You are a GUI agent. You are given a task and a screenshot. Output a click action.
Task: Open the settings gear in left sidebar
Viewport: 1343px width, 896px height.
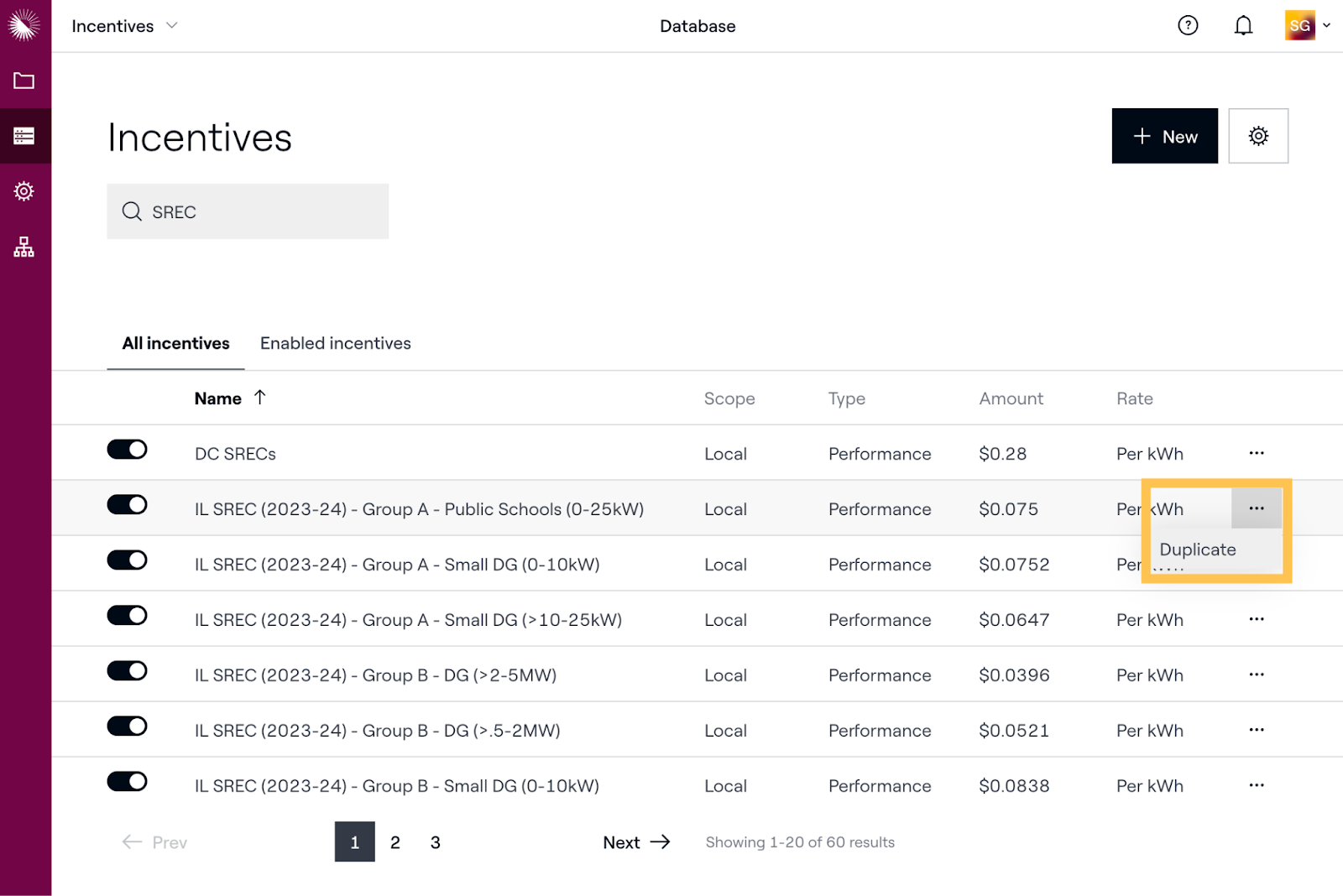24,191
